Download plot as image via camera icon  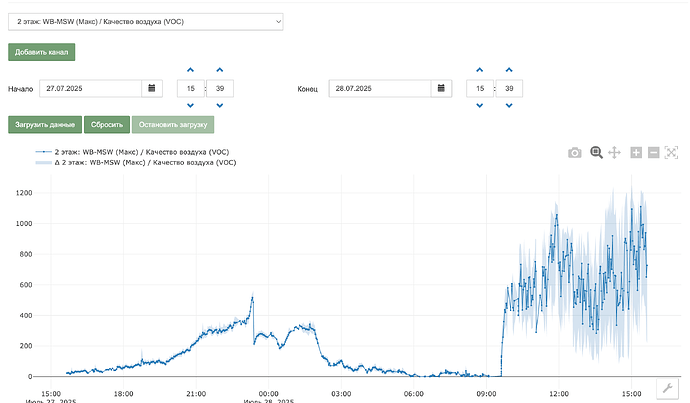(x=574, y=153)
